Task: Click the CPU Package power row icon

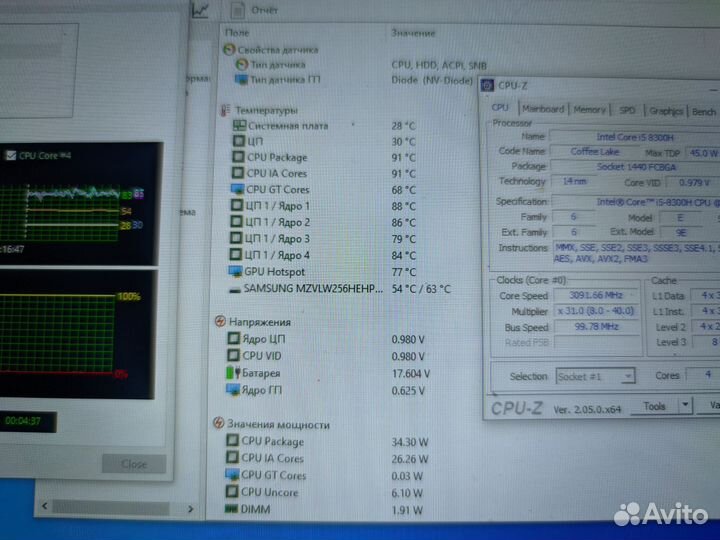Action: coord(232,441)
